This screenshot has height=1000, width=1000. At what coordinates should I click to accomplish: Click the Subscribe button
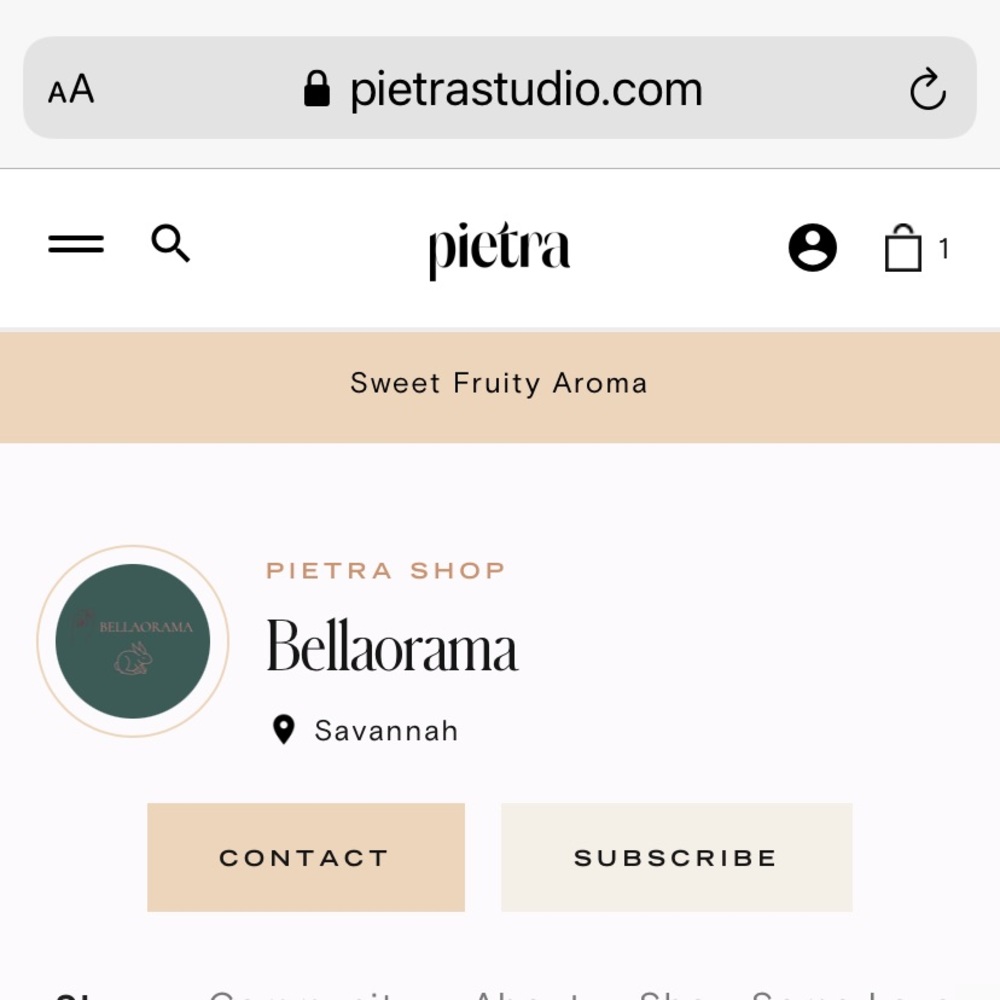pyautogui.click(x=677, y=857)
